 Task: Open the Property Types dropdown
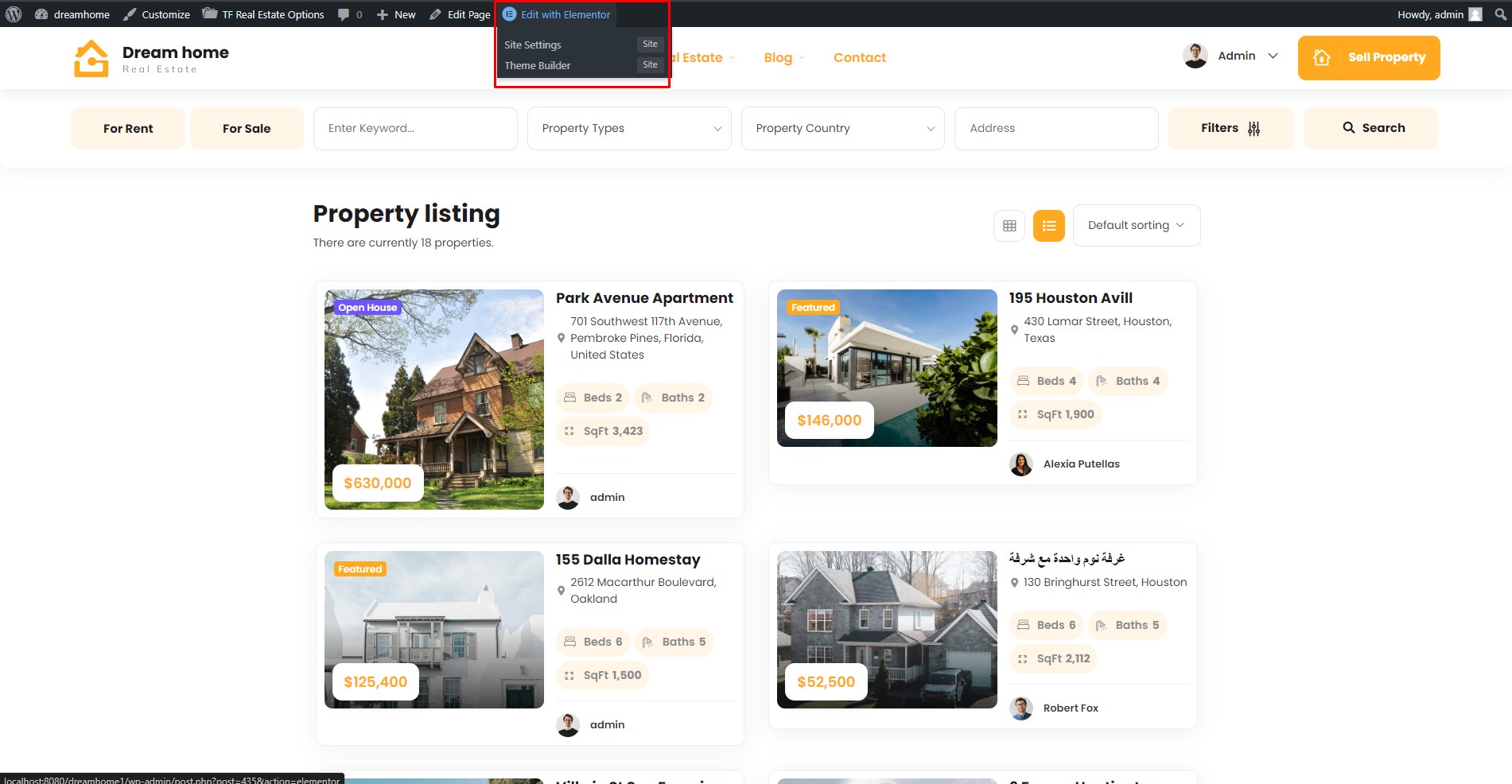[x=629, y=128]
